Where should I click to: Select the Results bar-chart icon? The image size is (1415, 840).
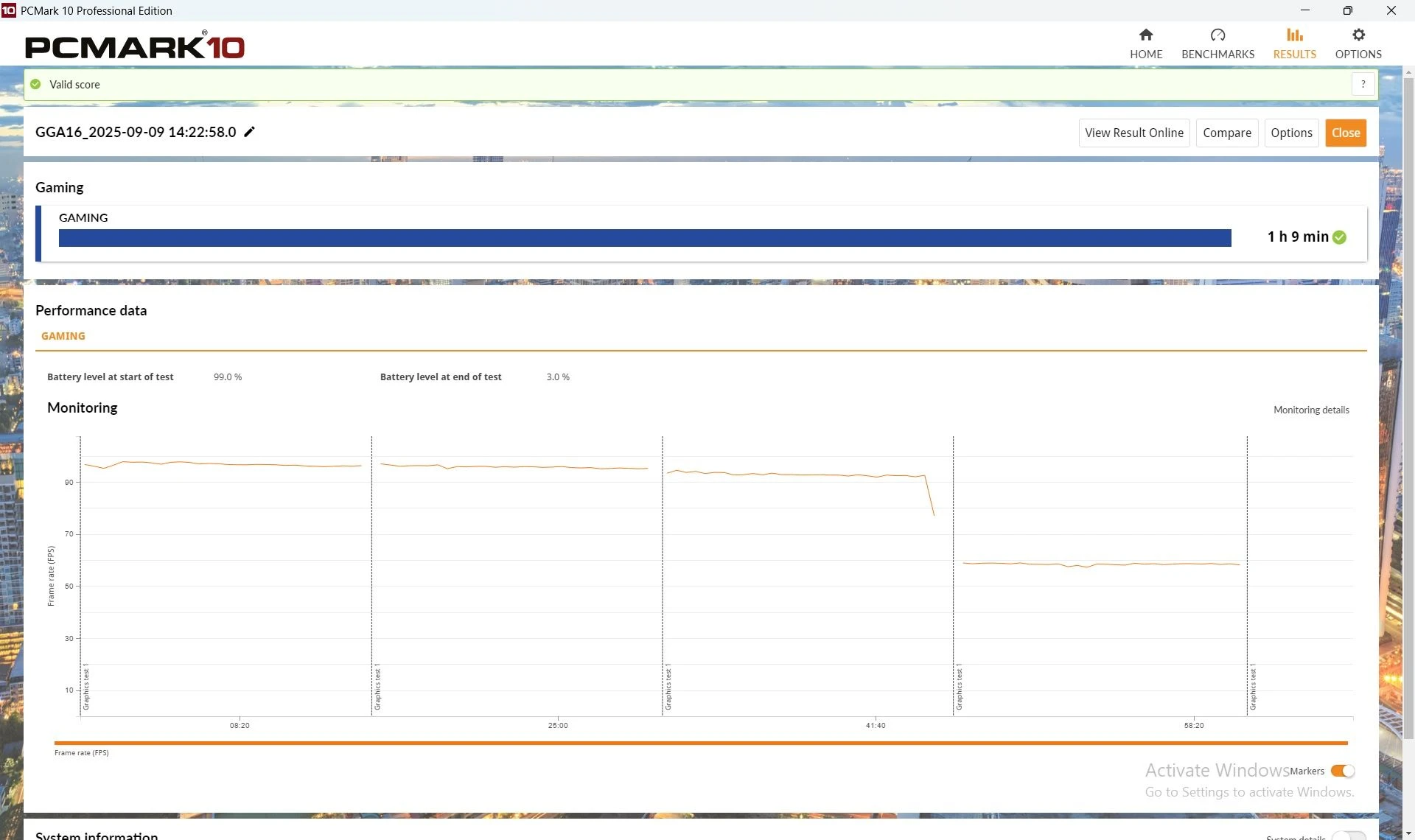pos(1294,35)
